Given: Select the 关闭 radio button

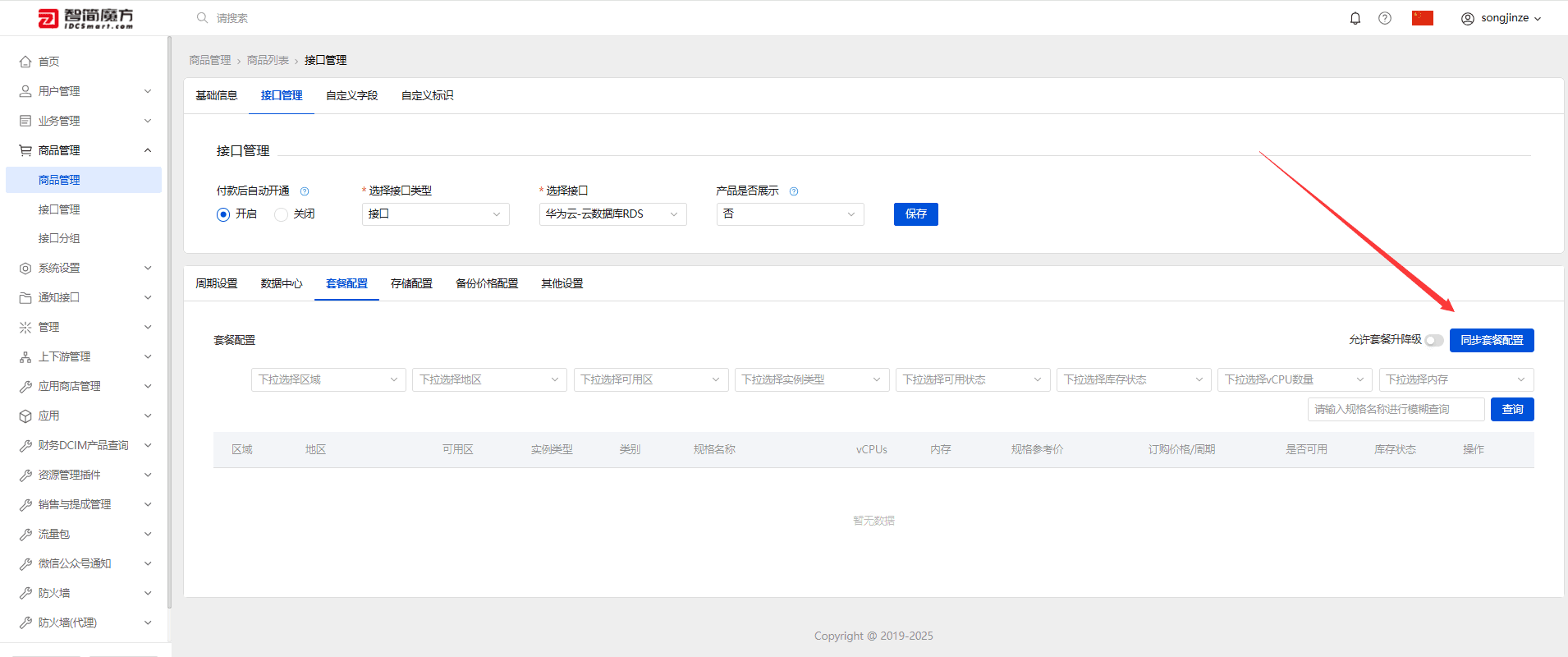Looking at the screenshot, I should [x=281, y=214].
